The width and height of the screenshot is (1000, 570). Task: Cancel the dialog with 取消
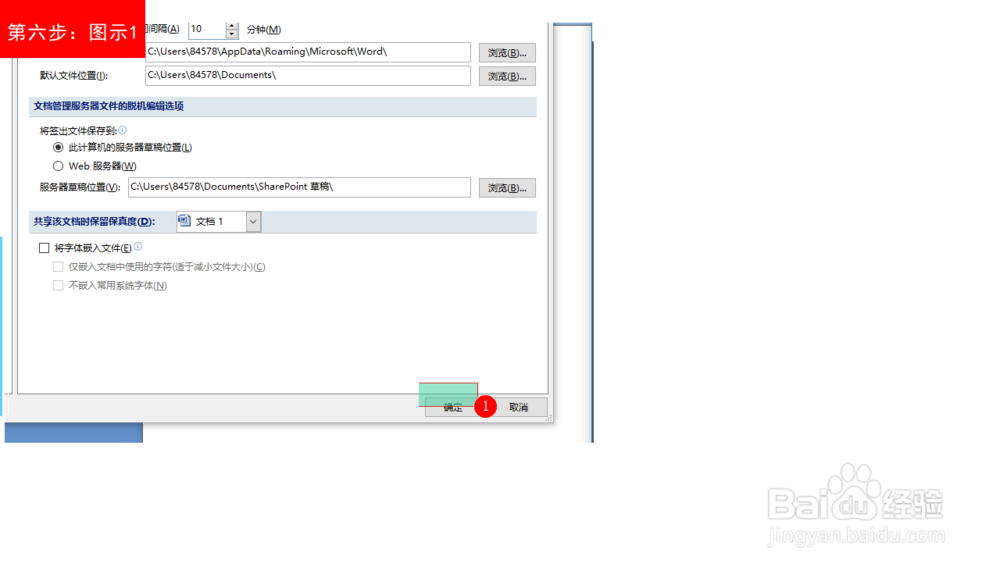point(518,407)
